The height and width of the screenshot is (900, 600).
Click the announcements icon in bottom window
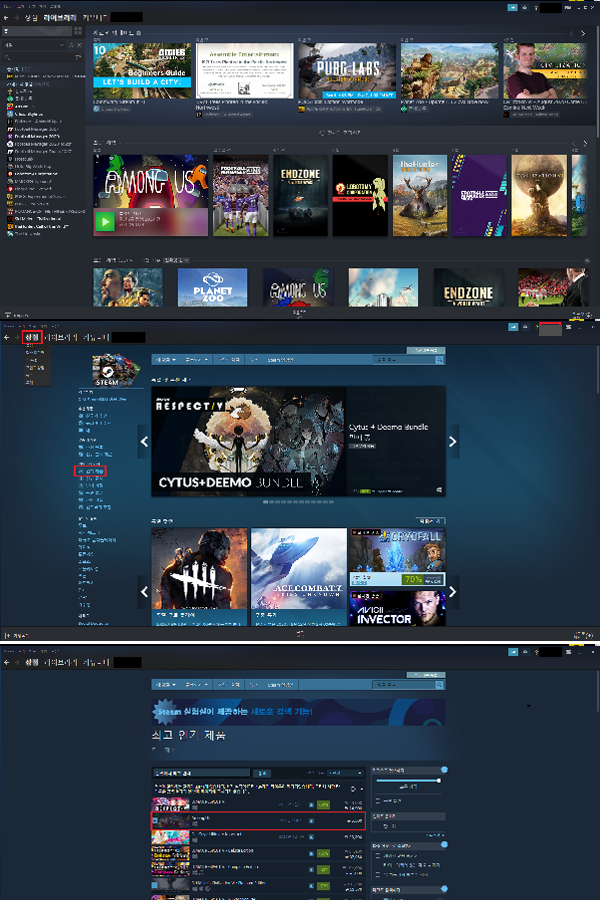(513, 652)
